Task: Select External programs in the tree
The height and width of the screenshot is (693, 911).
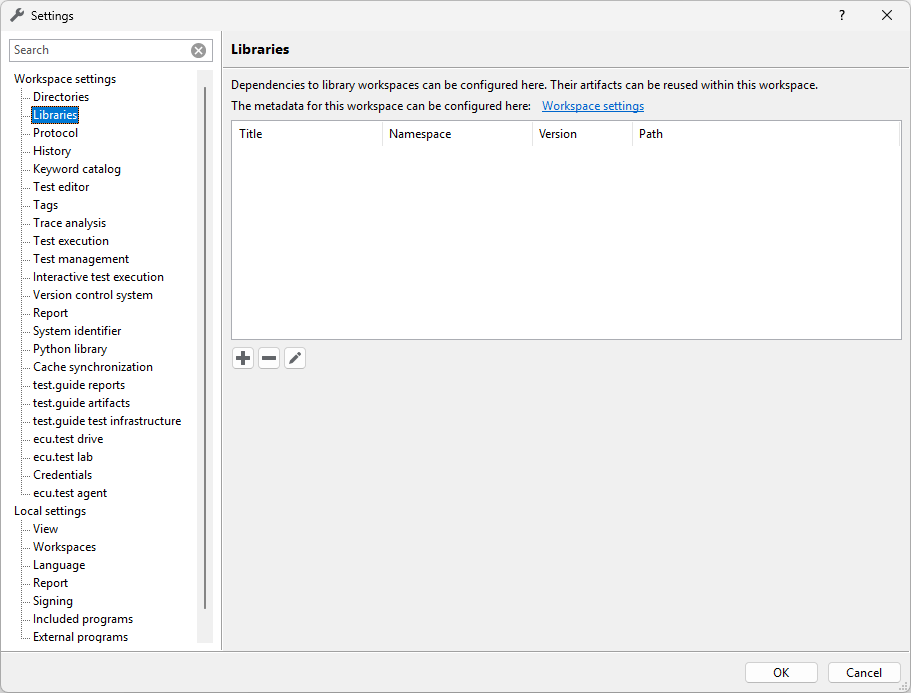Action: (x=80, y=637)
